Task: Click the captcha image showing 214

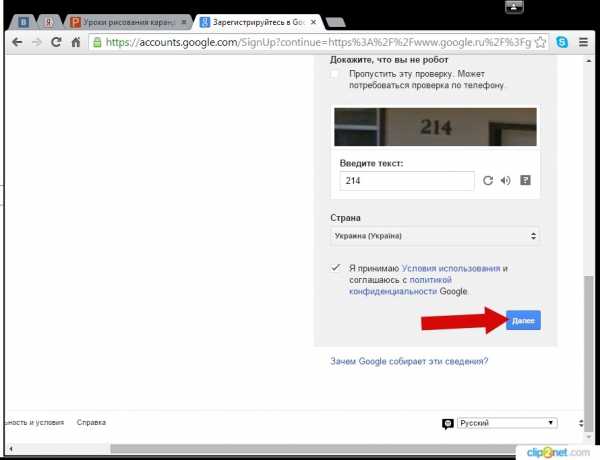Action: [435, 127]
